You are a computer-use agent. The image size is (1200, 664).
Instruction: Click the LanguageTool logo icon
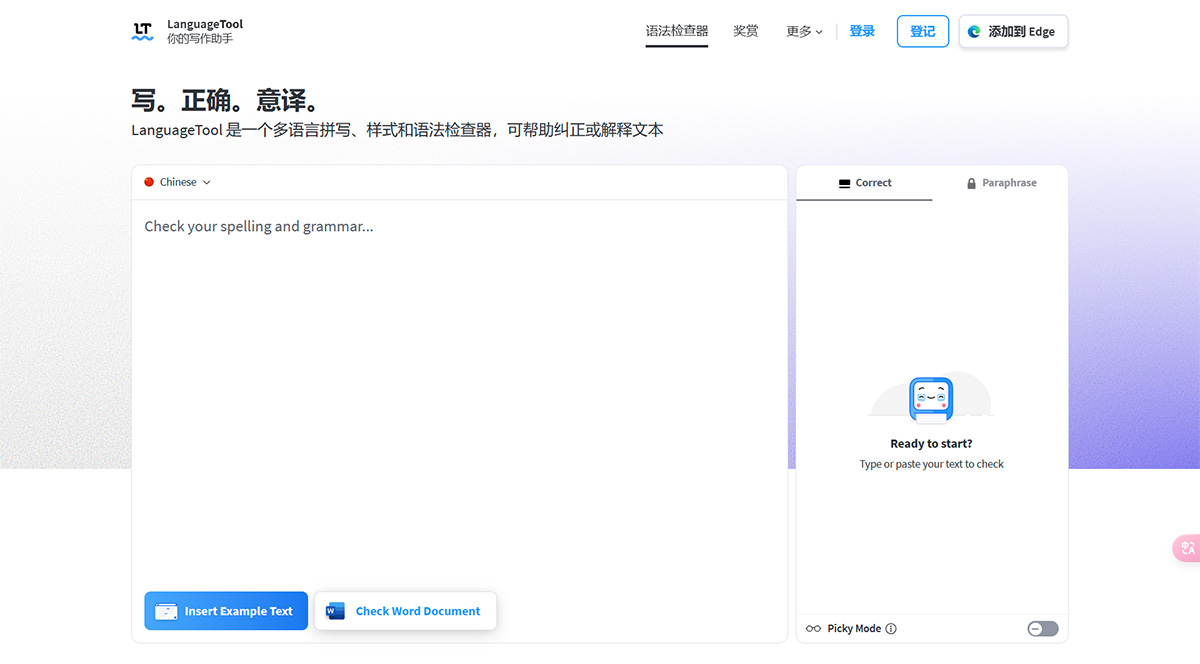[141, 31]
